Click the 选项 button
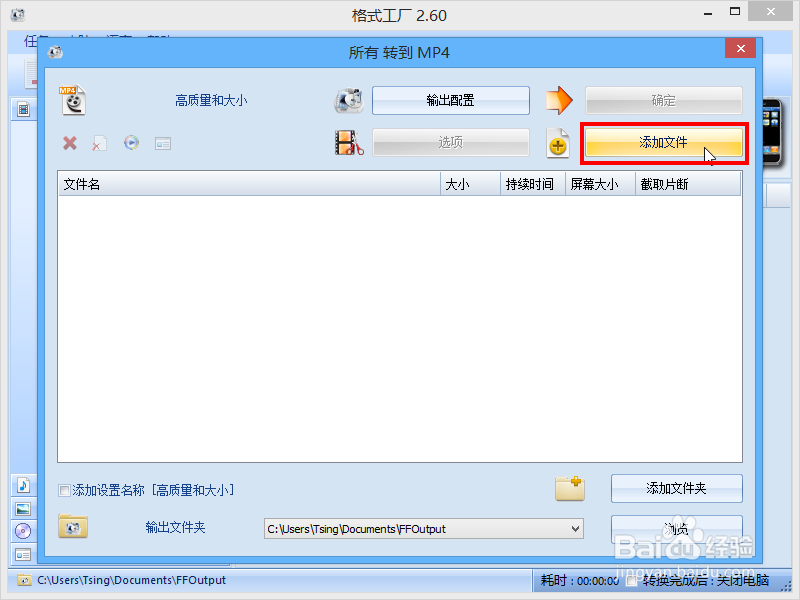The image size is (800, 600). click(451, 142)
